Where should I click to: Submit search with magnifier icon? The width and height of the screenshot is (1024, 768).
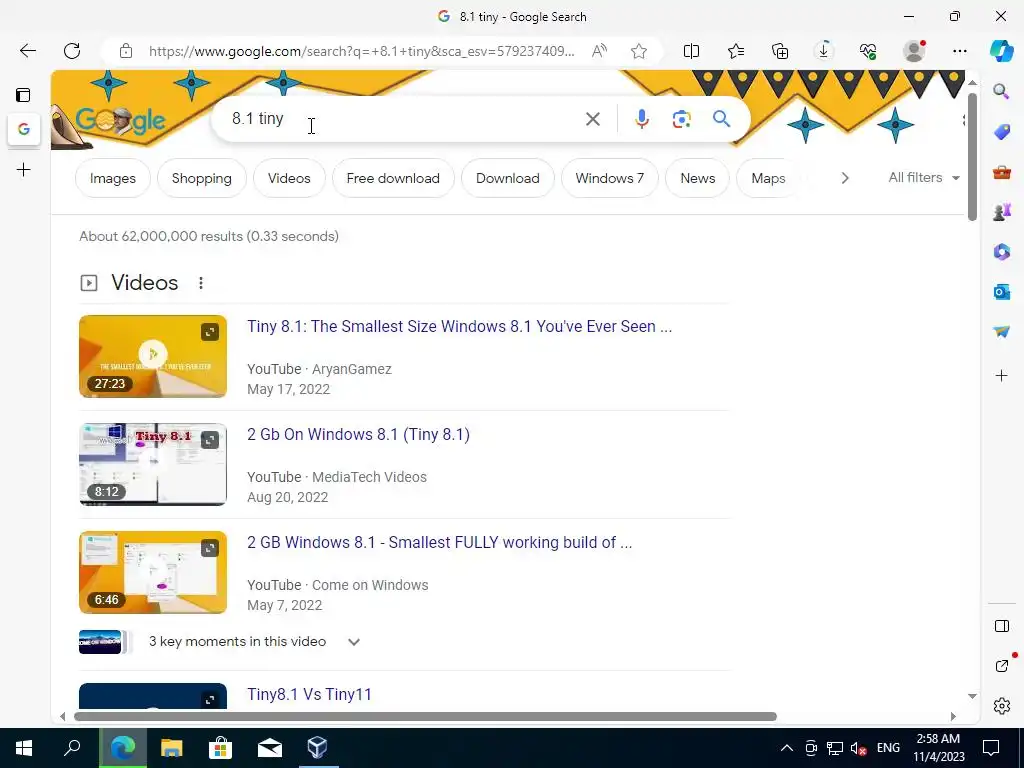[x=721, y=119]
